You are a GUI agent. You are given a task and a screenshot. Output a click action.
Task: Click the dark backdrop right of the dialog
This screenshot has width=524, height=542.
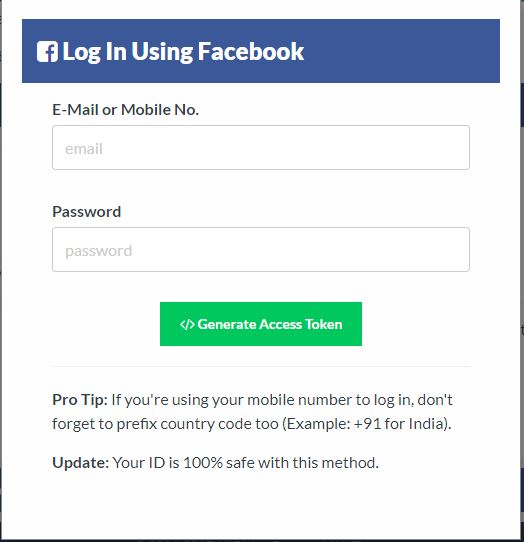click(522, 270)
